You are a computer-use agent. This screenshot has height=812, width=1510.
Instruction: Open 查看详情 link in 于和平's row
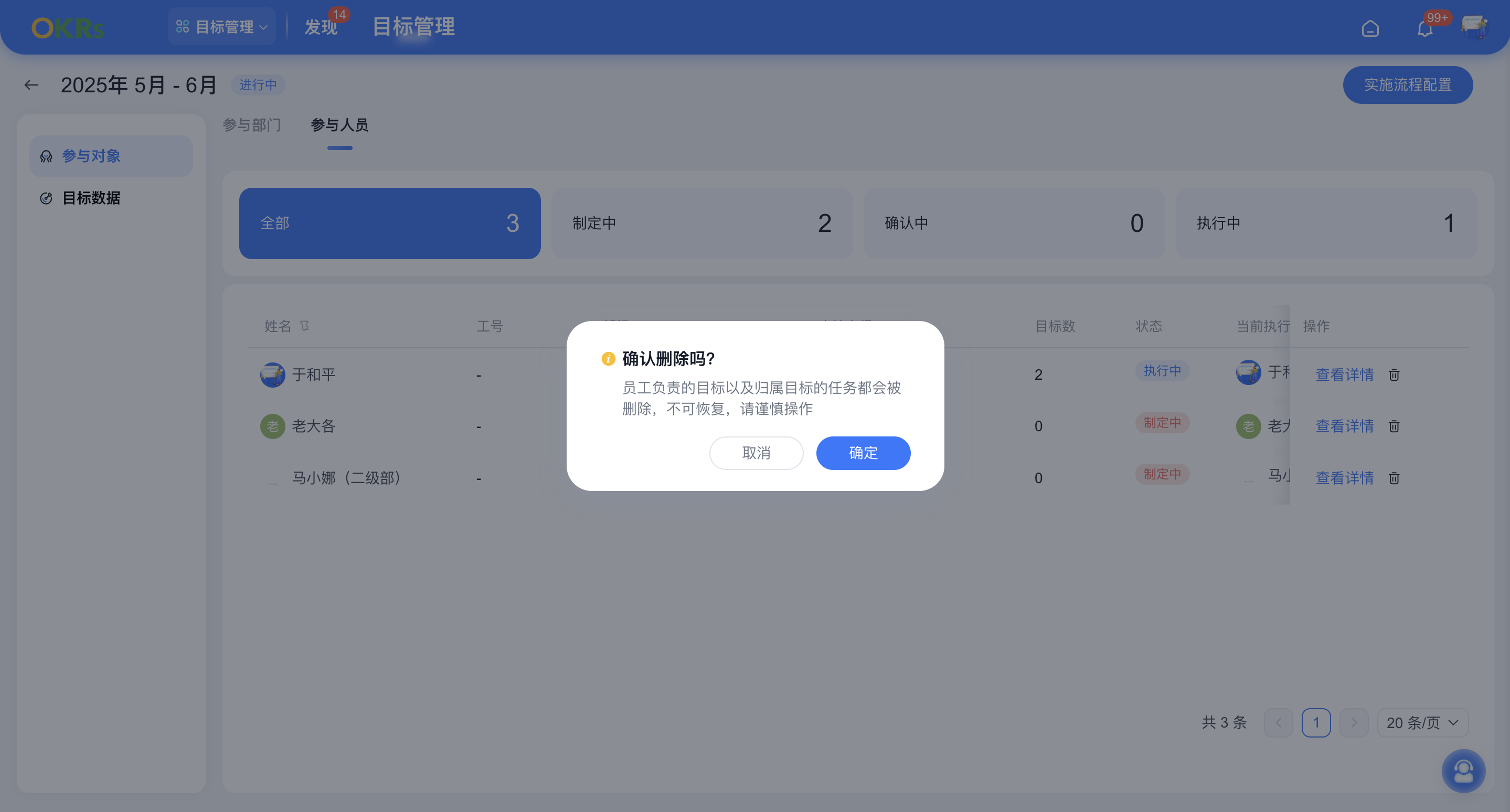point(1345,375)
